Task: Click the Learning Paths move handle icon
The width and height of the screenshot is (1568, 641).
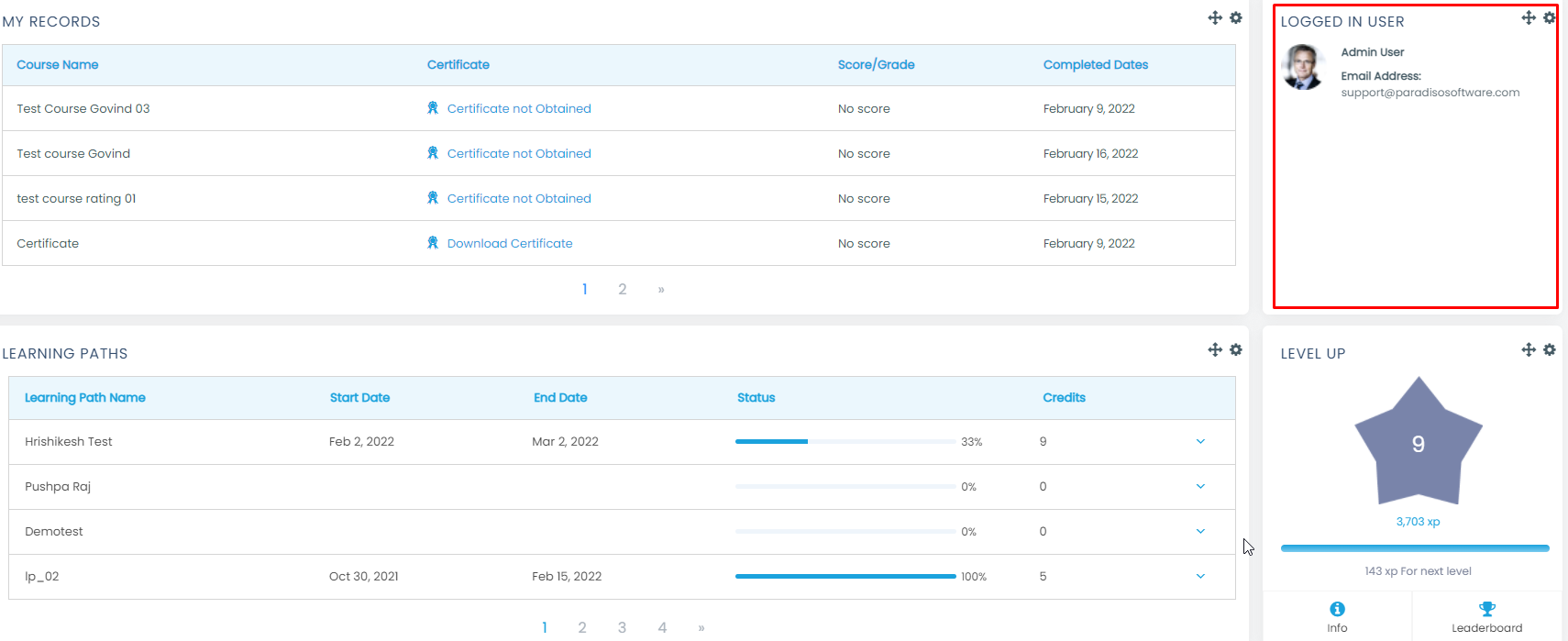Action: coord(1215,350)
